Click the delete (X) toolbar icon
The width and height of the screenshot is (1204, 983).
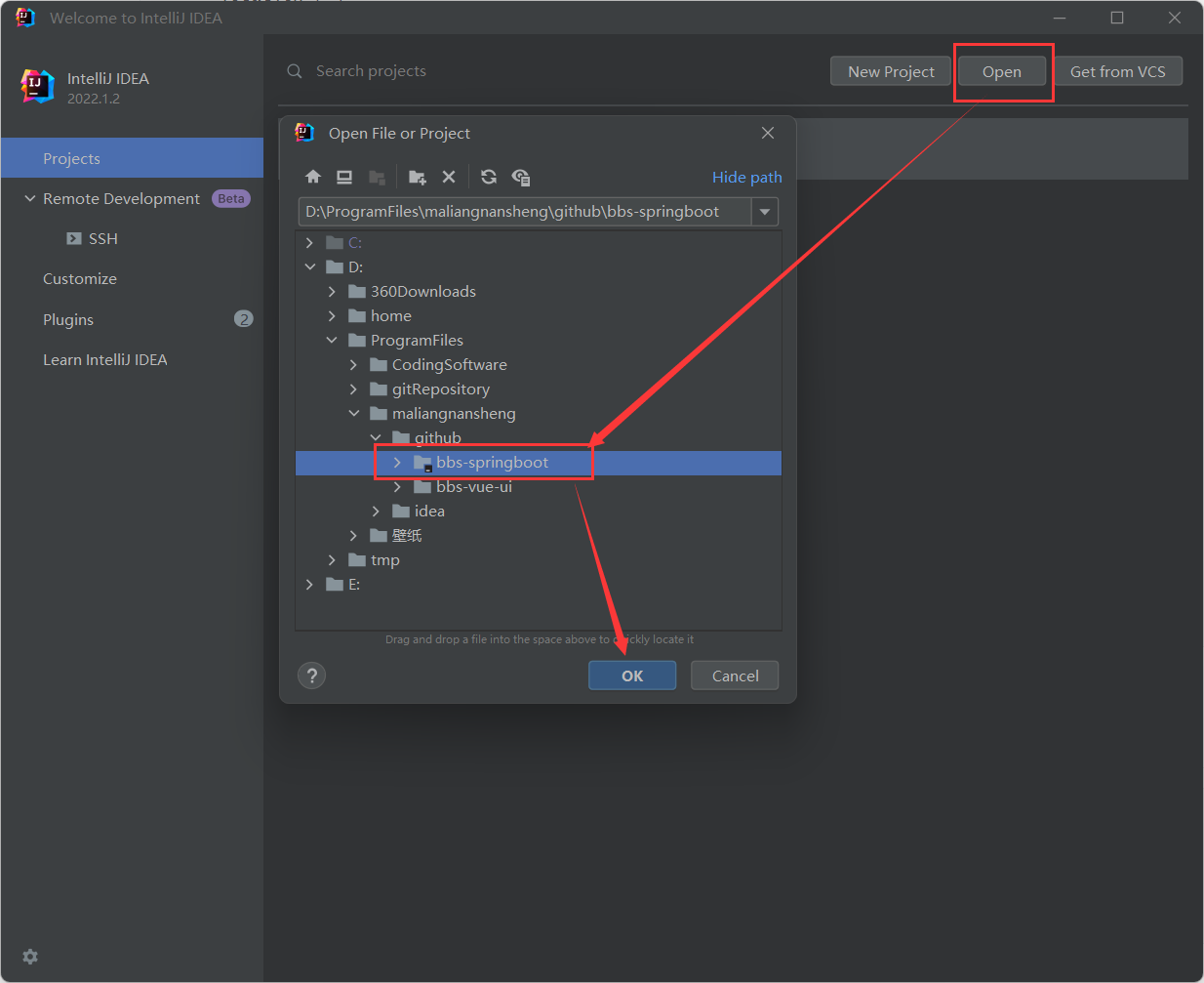(449, 177)
